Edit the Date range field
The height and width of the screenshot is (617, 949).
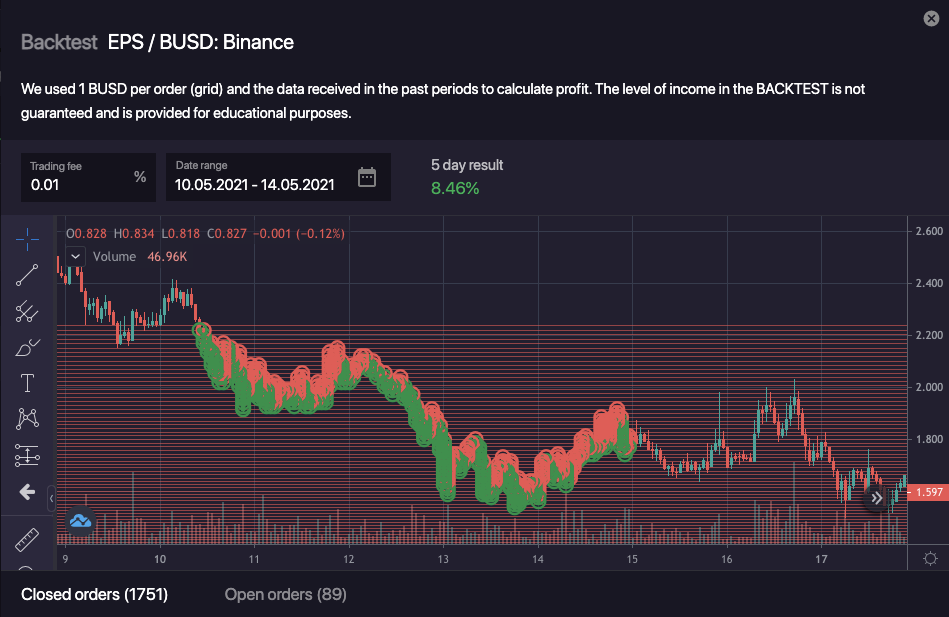point(254,184)
